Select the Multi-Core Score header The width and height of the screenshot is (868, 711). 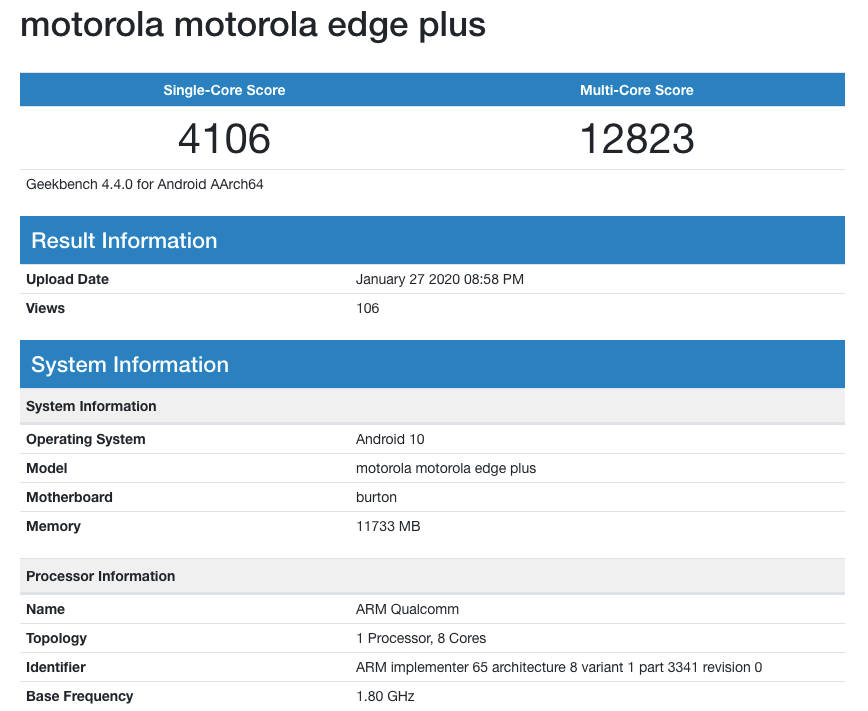(x=637, y=90)
